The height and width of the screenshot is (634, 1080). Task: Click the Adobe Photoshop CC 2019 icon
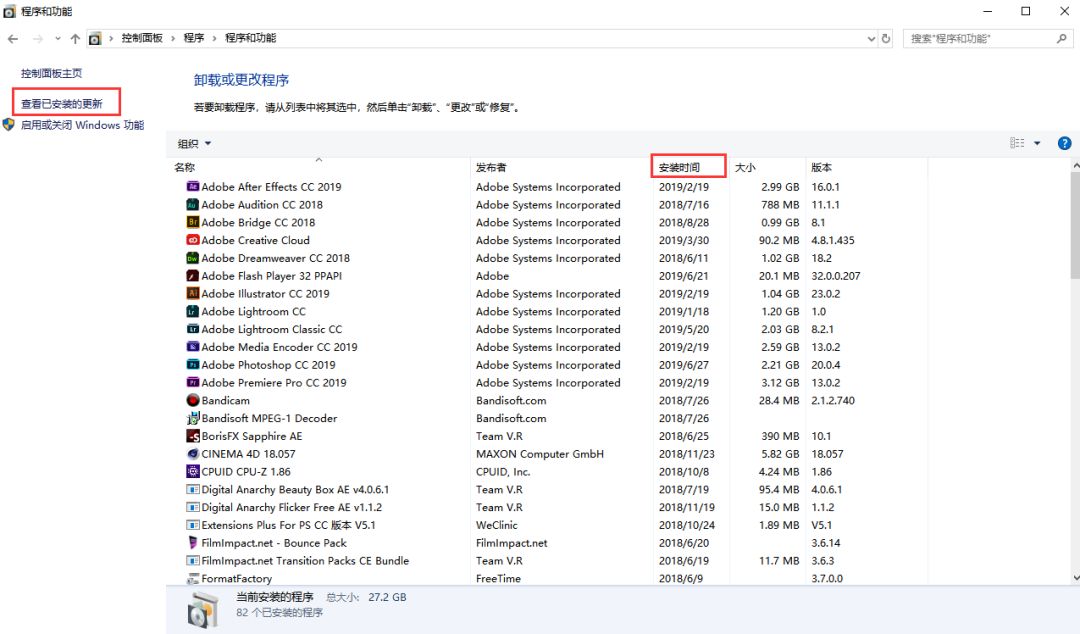click(193, 365)
